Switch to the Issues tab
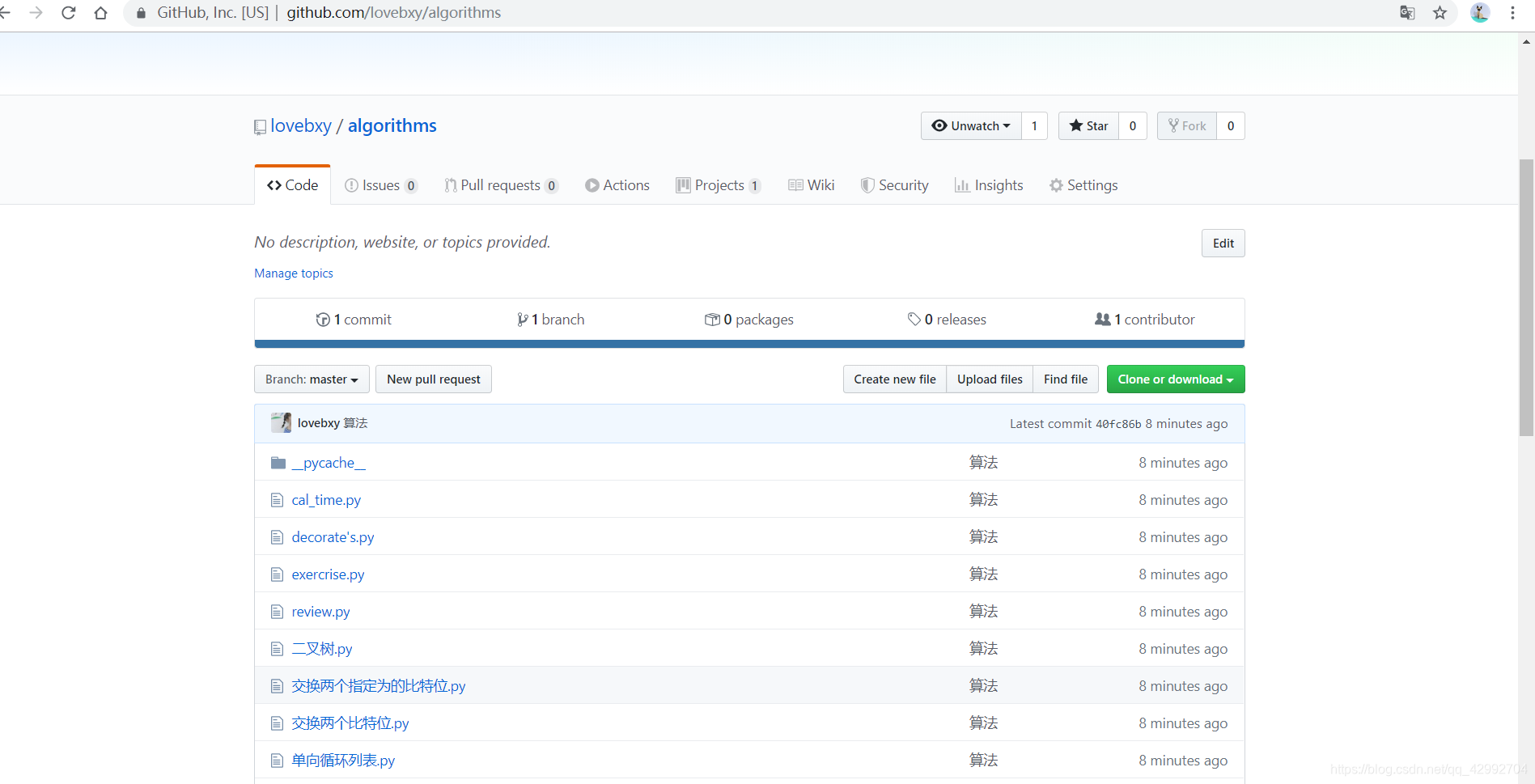 click(x=381, y=185)
